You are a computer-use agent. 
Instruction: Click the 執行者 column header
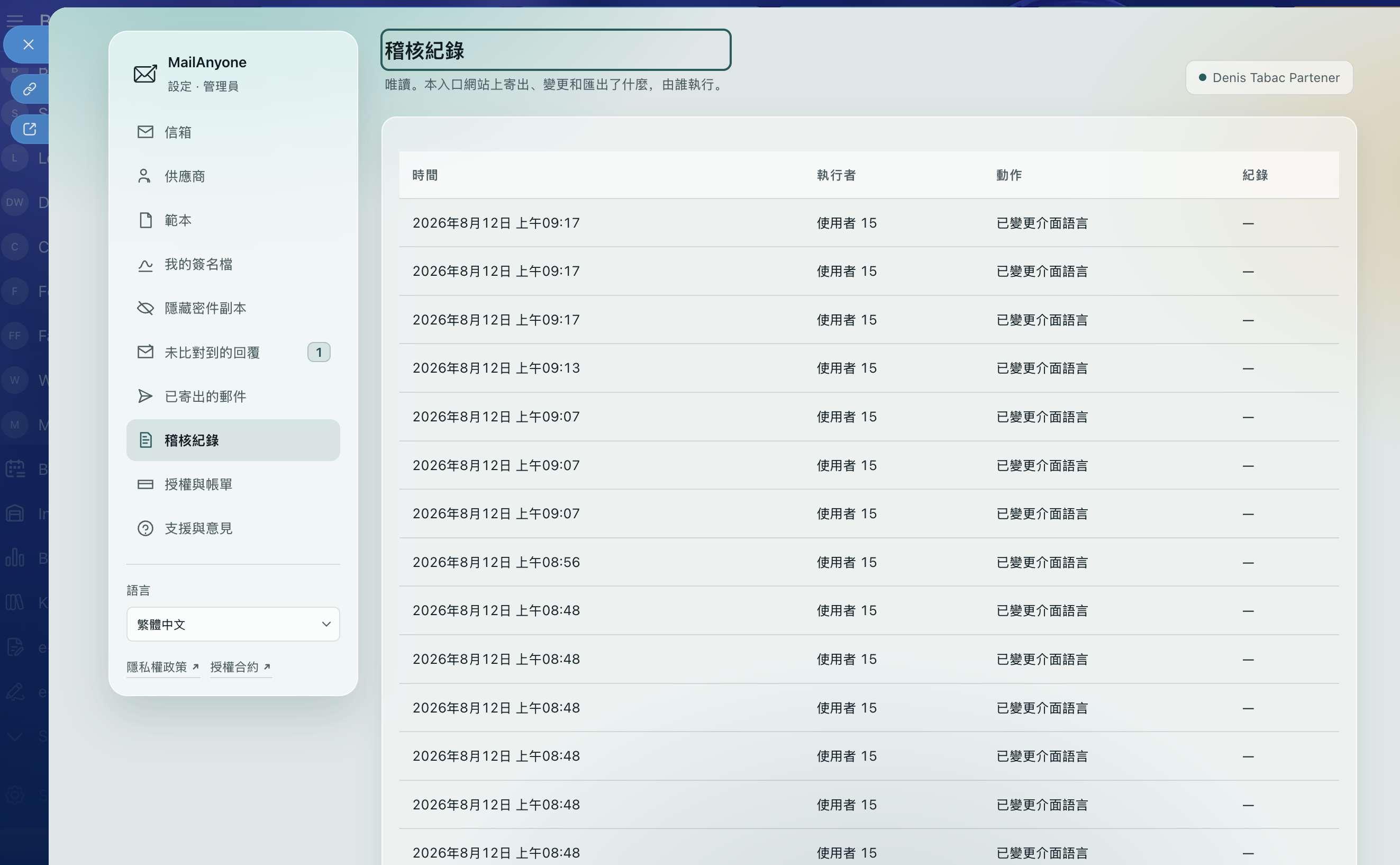point(837,175)
